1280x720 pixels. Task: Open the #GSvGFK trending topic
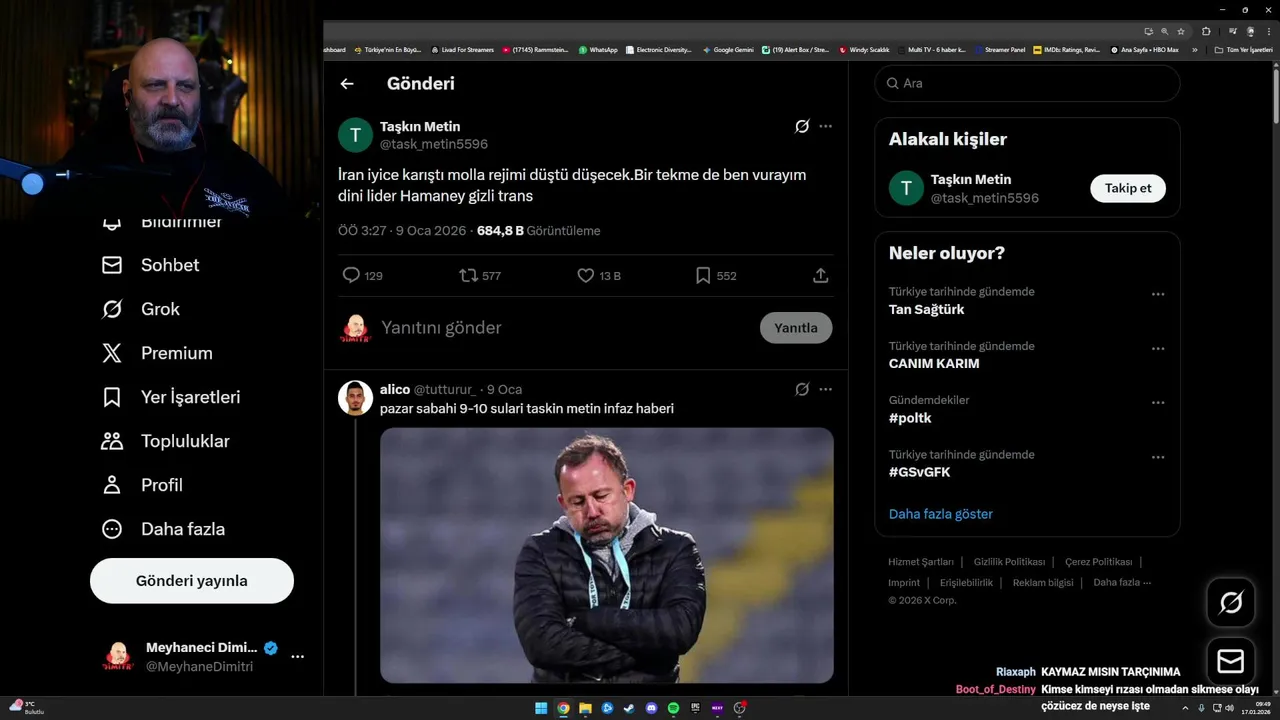[x=919, y=472]
